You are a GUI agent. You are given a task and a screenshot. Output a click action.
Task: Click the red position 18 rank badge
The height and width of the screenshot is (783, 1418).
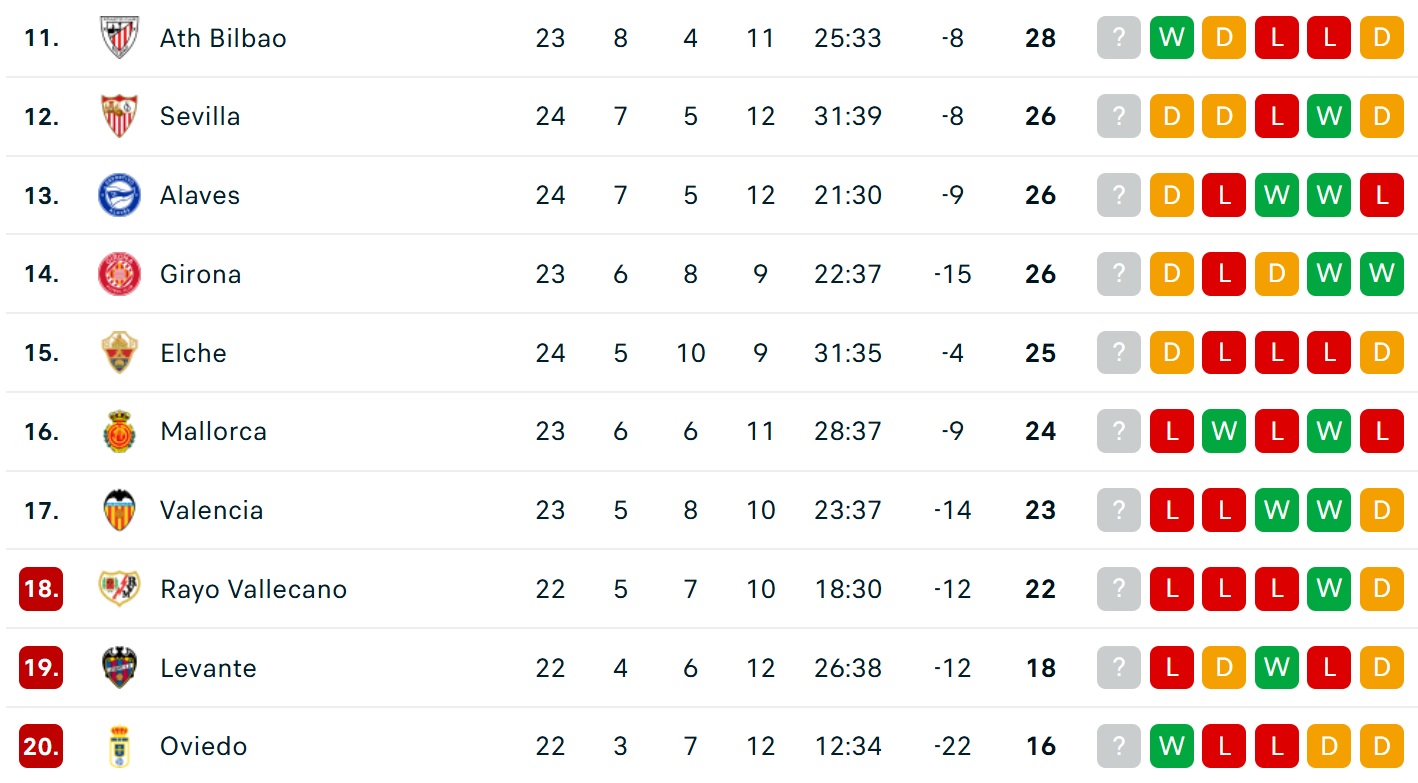click(x=41, y=589)
